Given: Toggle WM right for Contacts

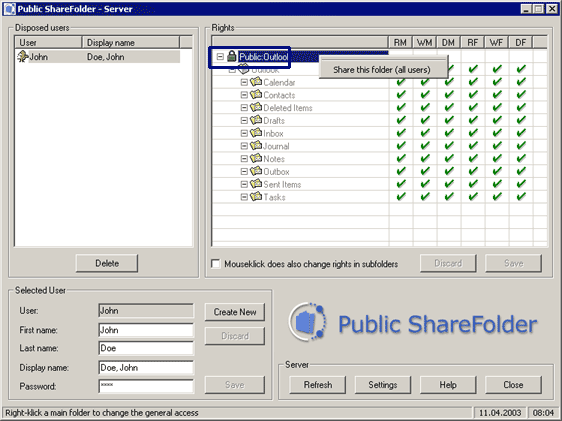Looking at the screenshot, I should click(425, 95).
